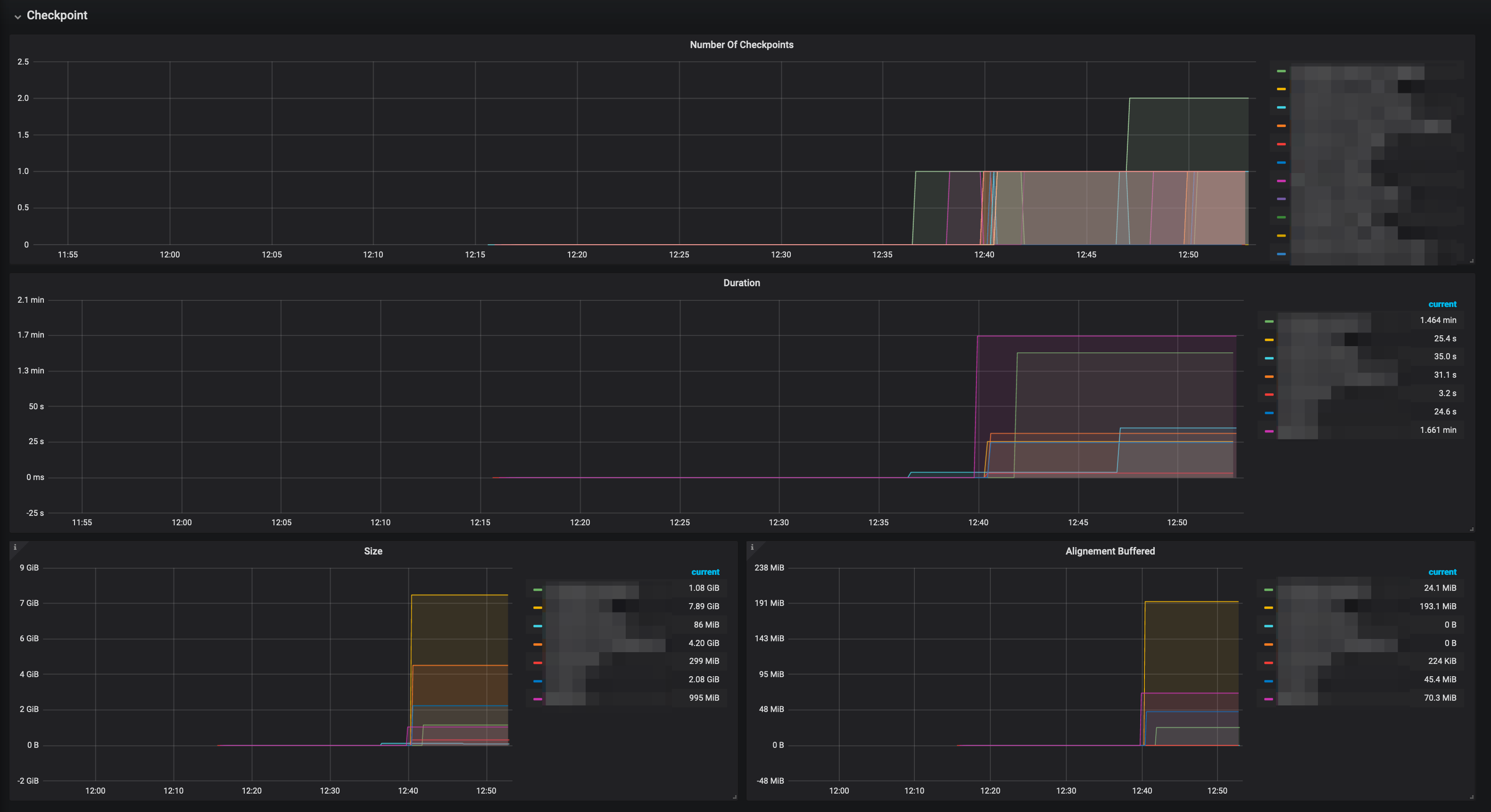This screenshot has height=812, width=1491.
Task: Click the magenta color swatch for the 1.661 min series
Action: tap(1269, 431)
